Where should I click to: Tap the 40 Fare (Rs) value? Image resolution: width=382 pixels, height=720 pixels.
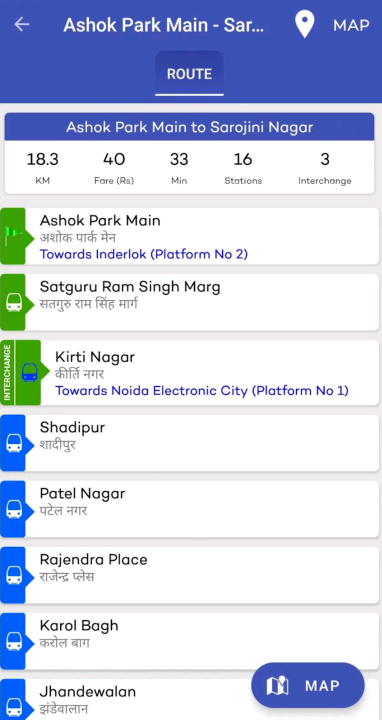pos(114,167)
